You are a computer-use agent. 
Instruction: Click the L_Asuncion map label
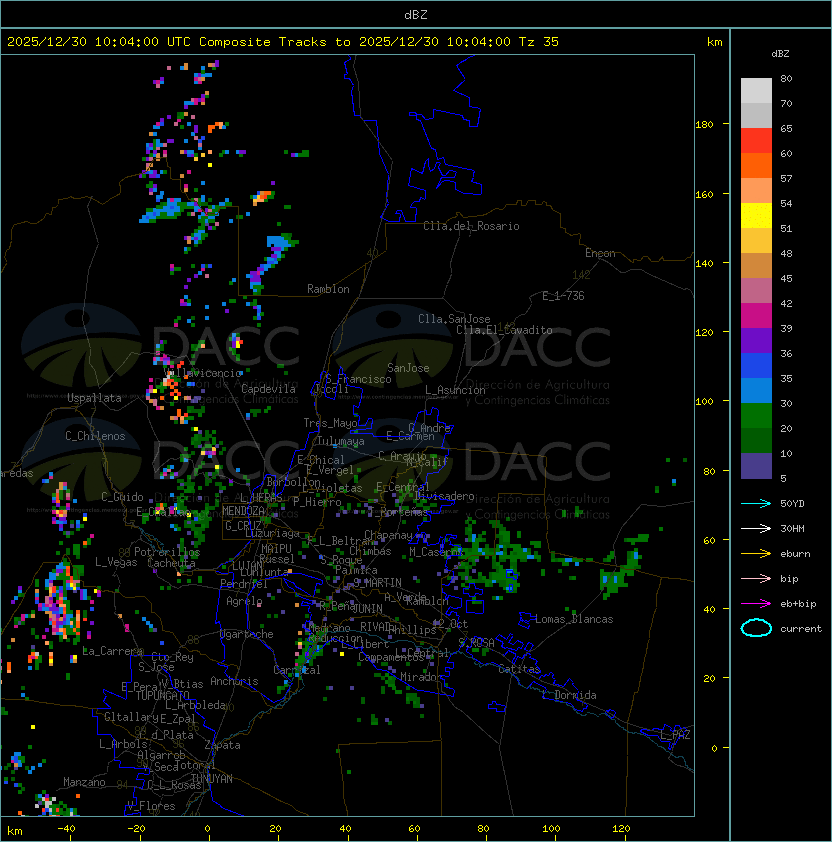coord(455,390)
